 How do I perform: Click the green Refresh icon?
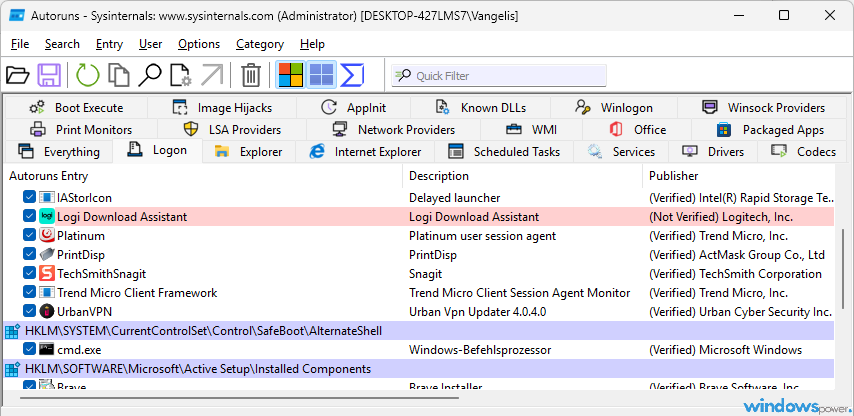point(88,75)
